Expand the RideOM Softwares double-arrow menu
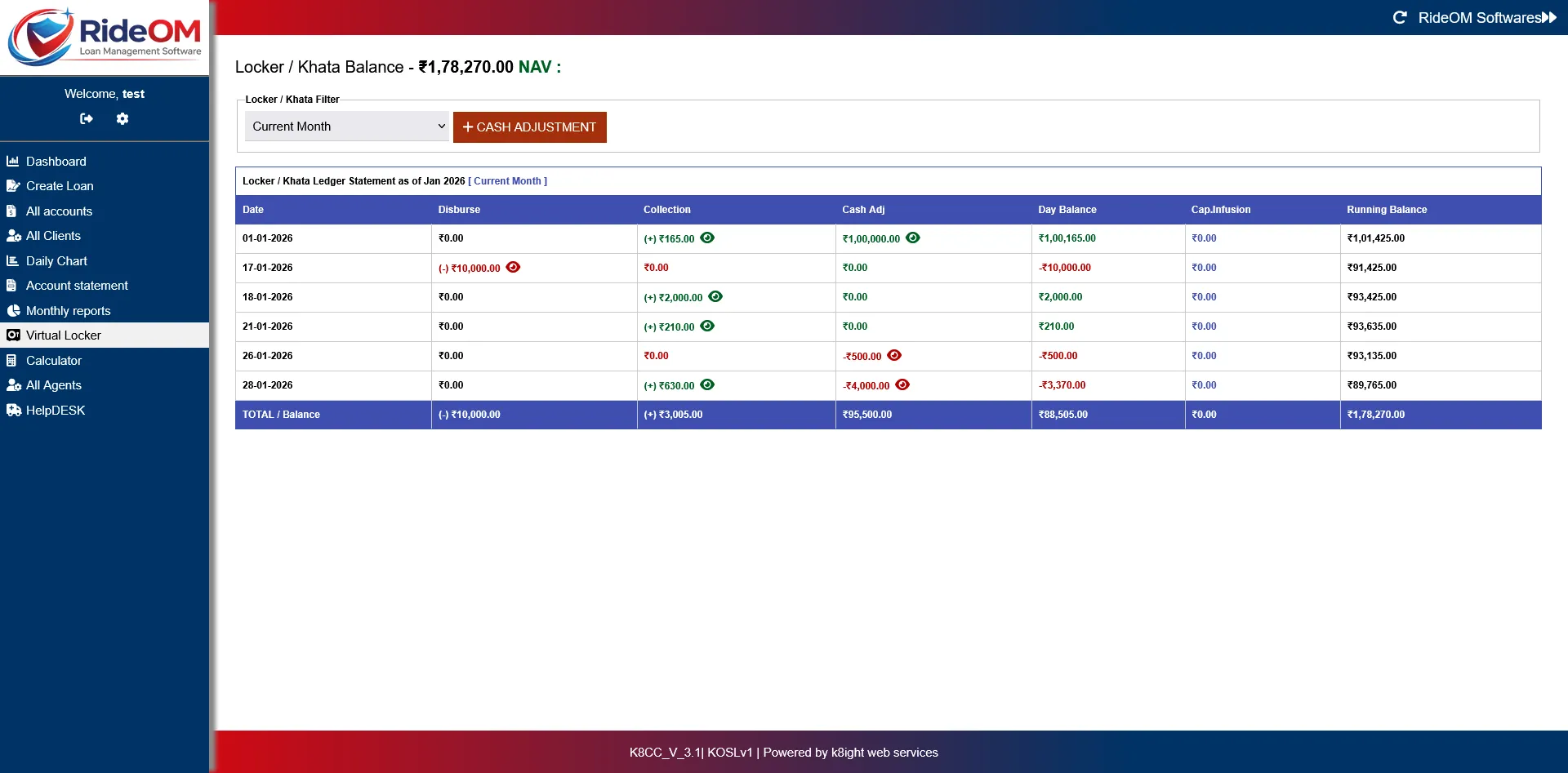This screenshot has width=1568, height=773. click(1551, 16)
